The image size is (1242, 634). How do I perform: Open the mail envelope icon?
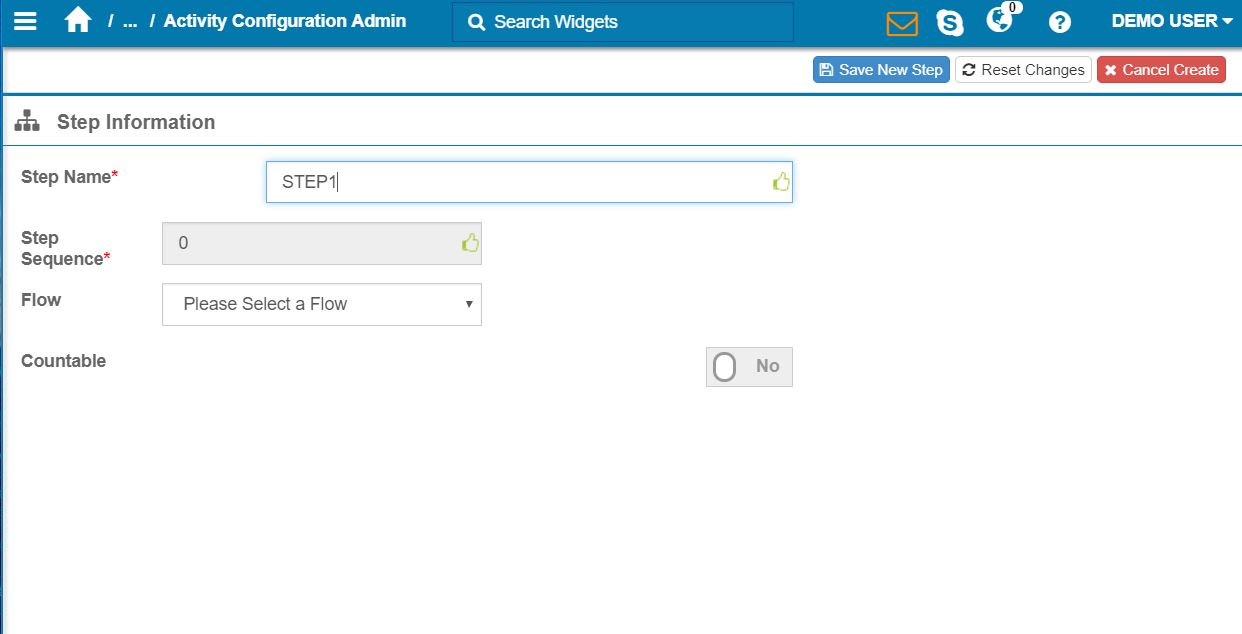coord(901,22)
